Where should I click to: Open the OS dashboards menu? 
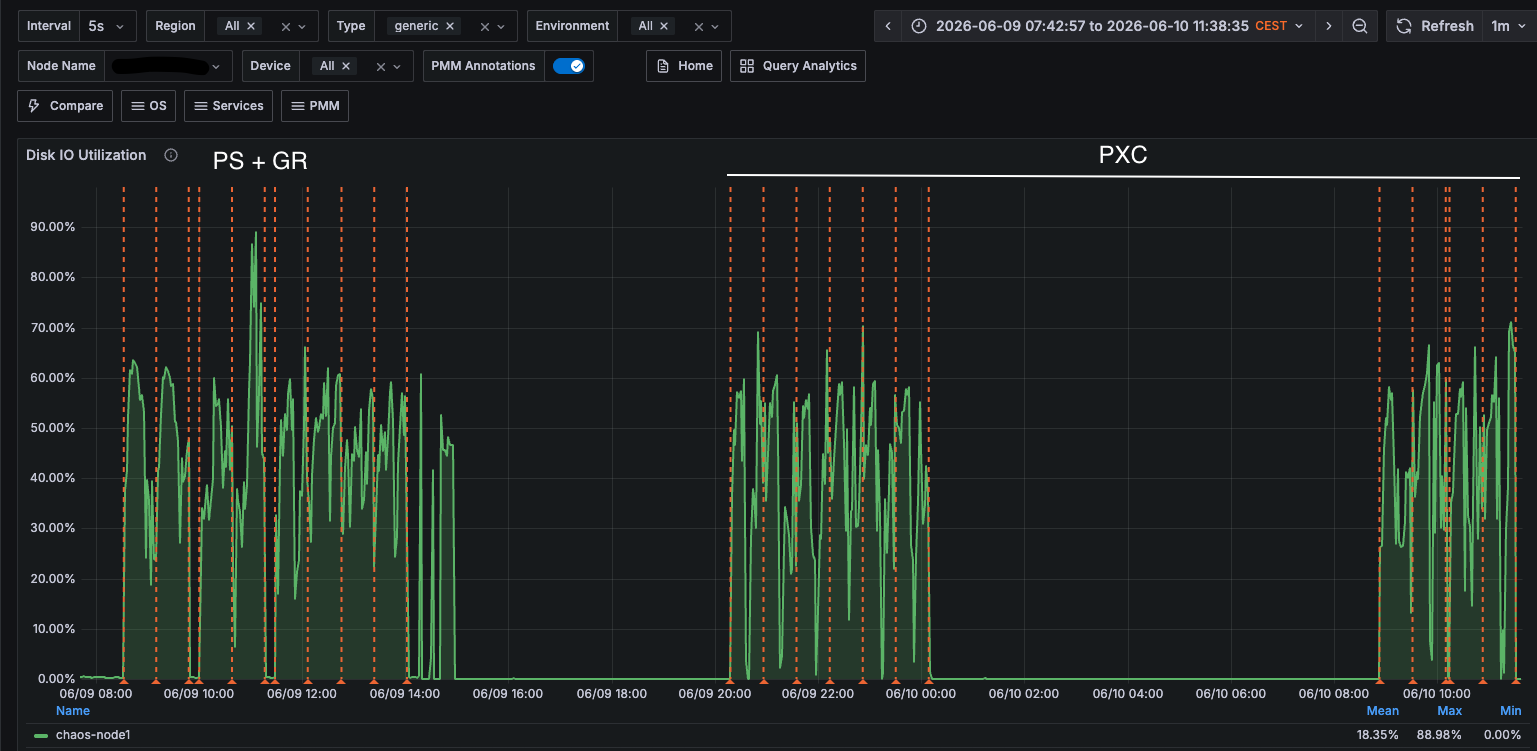pos(149,106)
